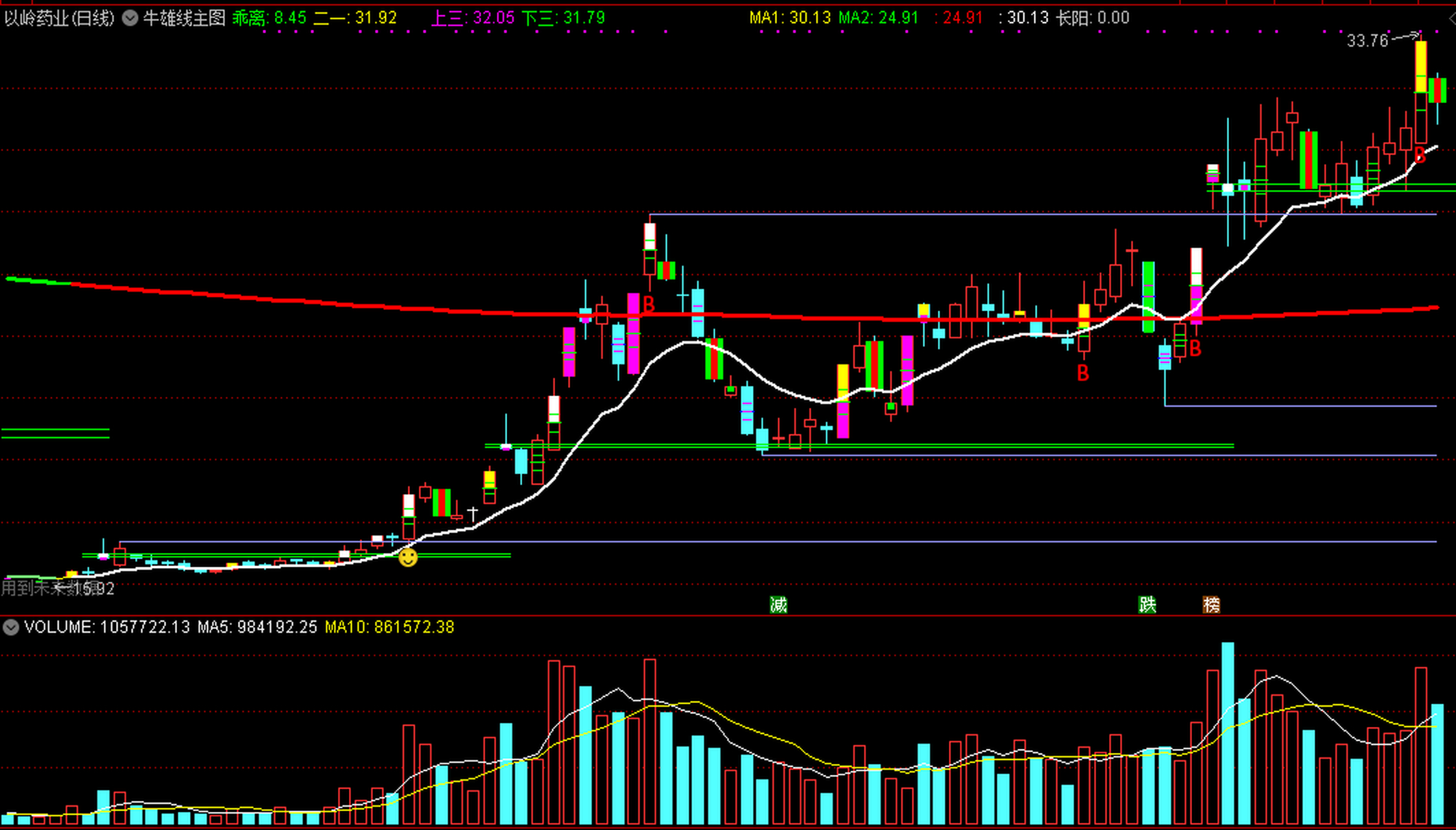Image resolution: width=1456 pixels, height=830 pixels.
Task: Click the MA10: 861572.38 yellow label
Action: pos(389,627)
